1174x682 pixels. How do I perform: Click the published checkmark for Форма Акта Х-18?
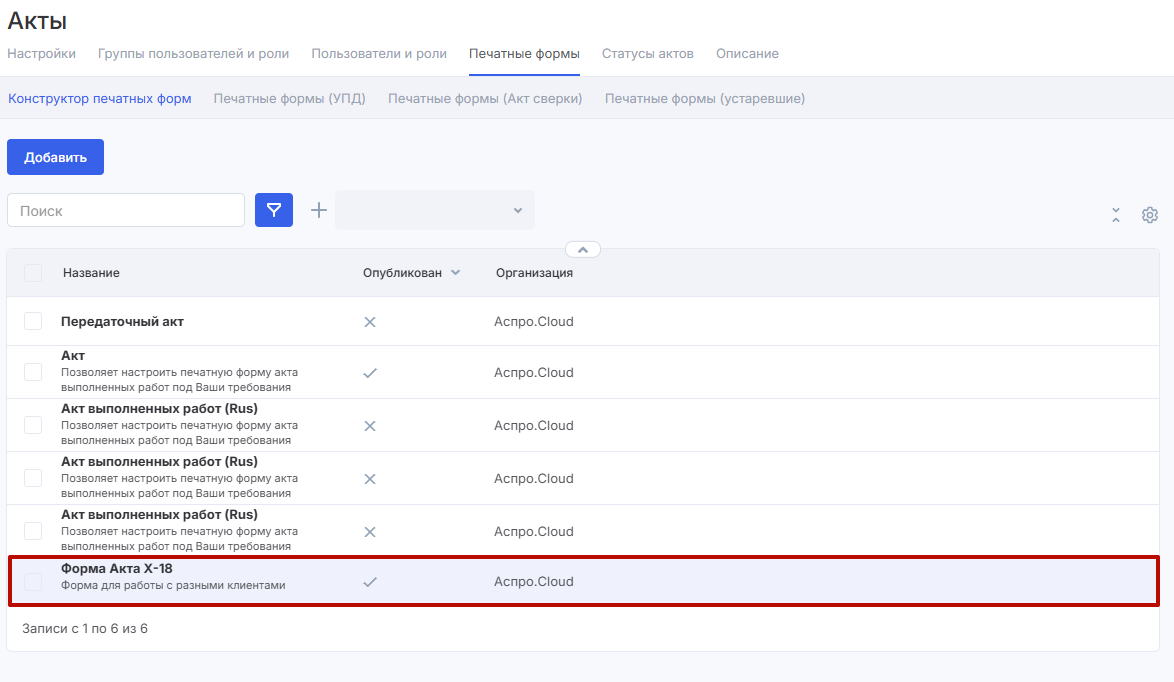pyautogui.click(x=369, y=582)
